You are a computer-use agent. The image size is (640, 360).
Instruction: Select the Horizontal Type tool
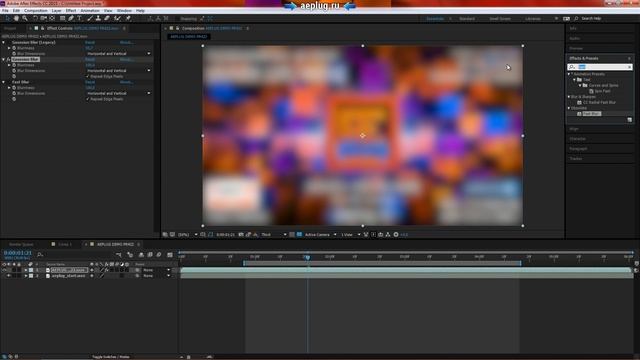click(80, 18)
